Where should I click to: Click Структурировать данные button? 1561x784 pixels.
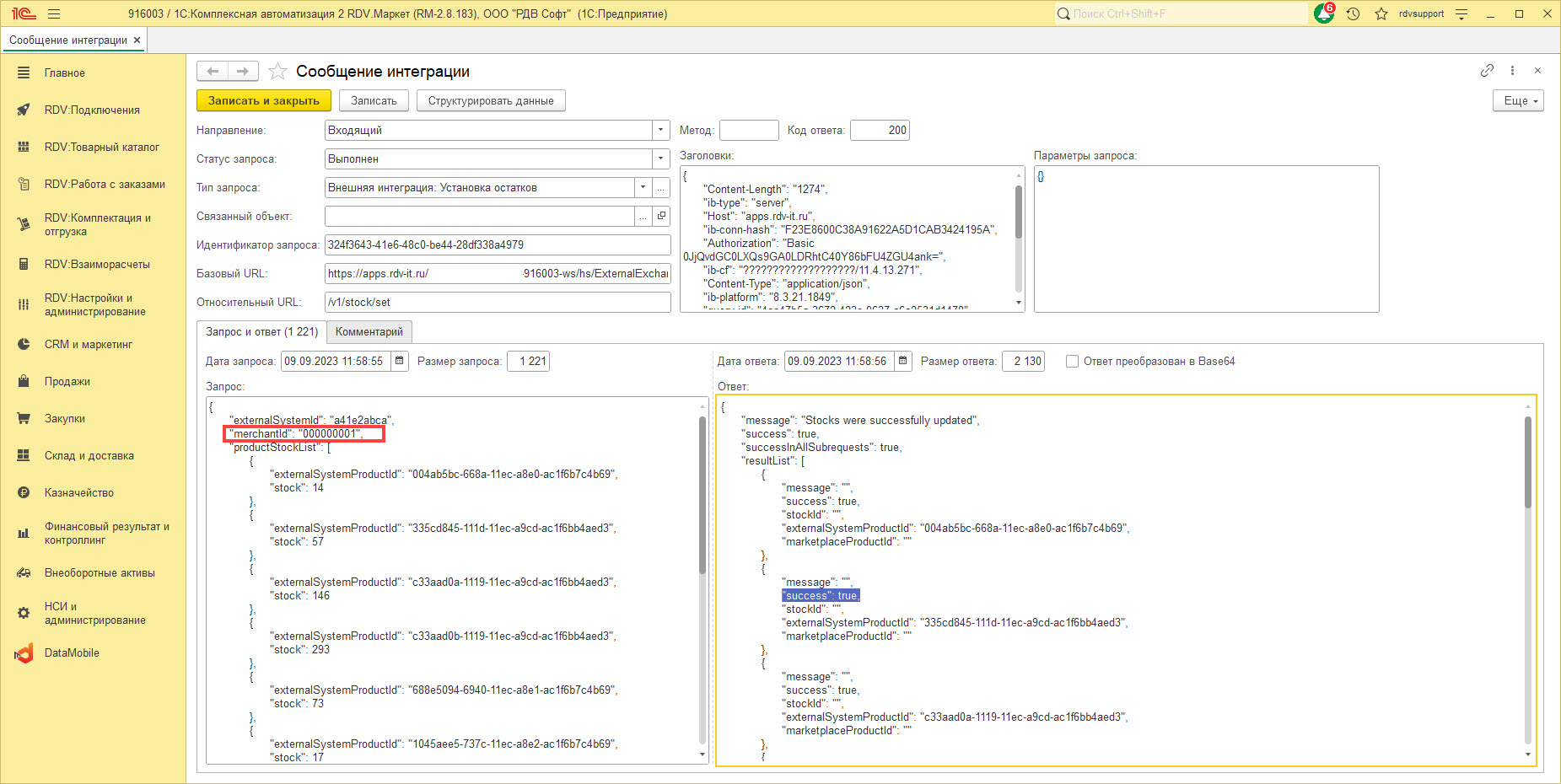point(491,100)
